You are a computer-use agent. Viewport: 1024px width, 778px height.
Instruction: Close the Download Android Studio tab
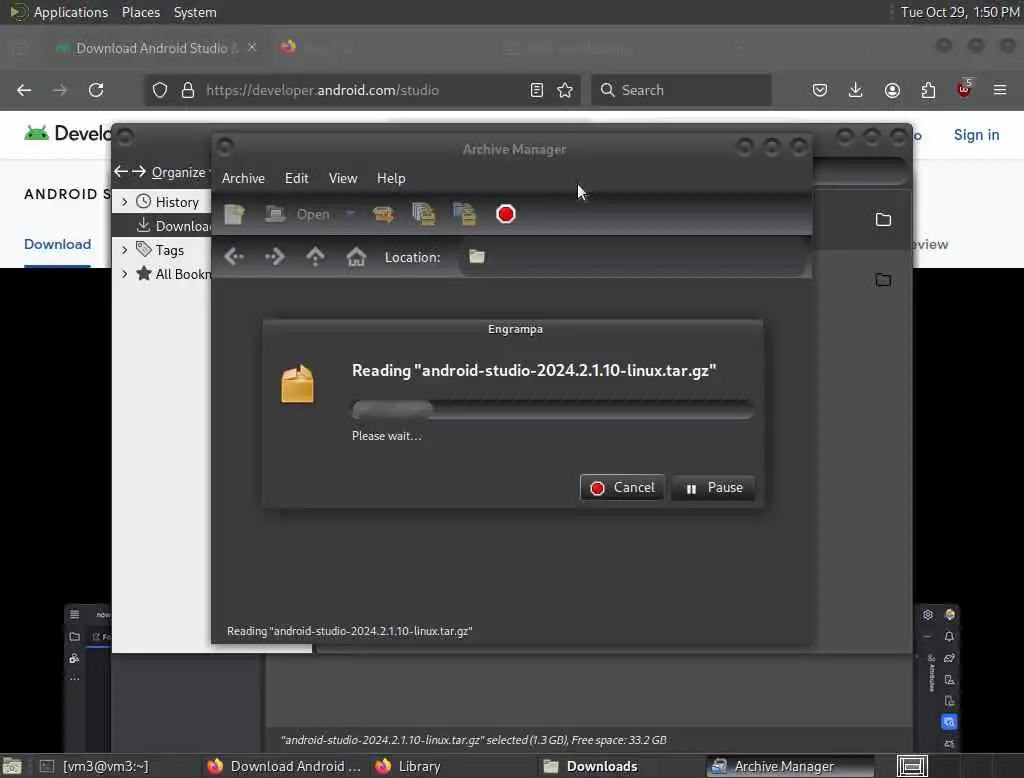pos(252,47)
